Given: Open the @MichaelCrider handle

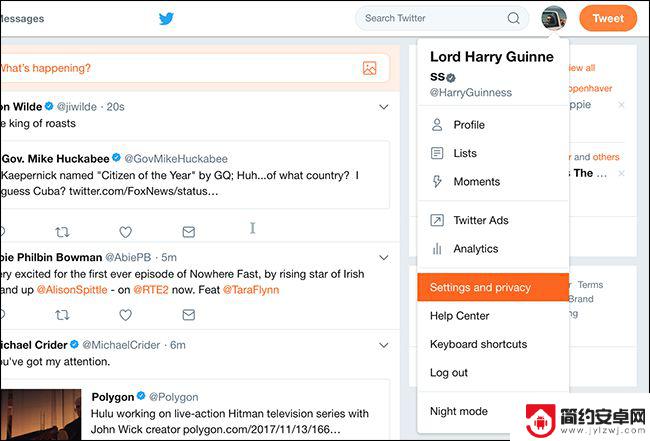Looking at the screenshot, I should pyautogui.click(x=121, y=345).
